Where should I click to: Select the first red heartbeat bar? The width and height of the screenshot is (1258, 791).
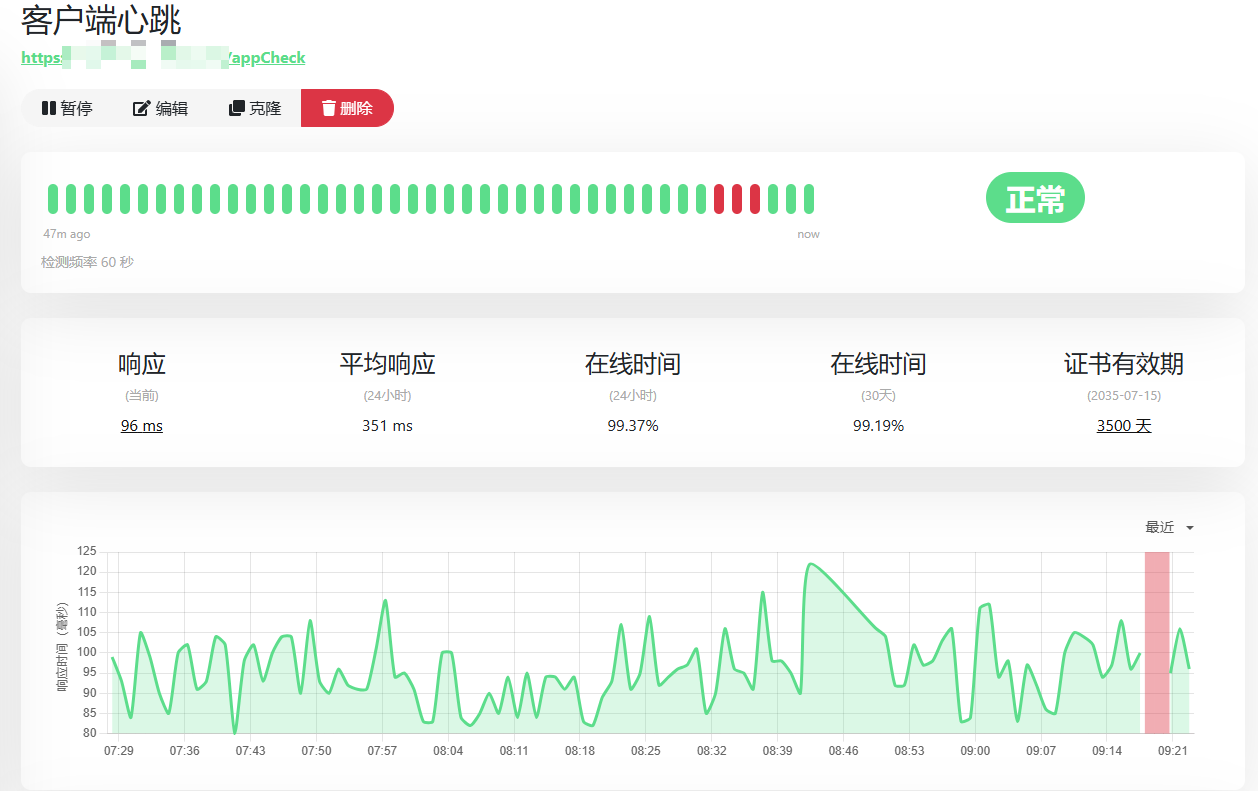tap(719, 199)
